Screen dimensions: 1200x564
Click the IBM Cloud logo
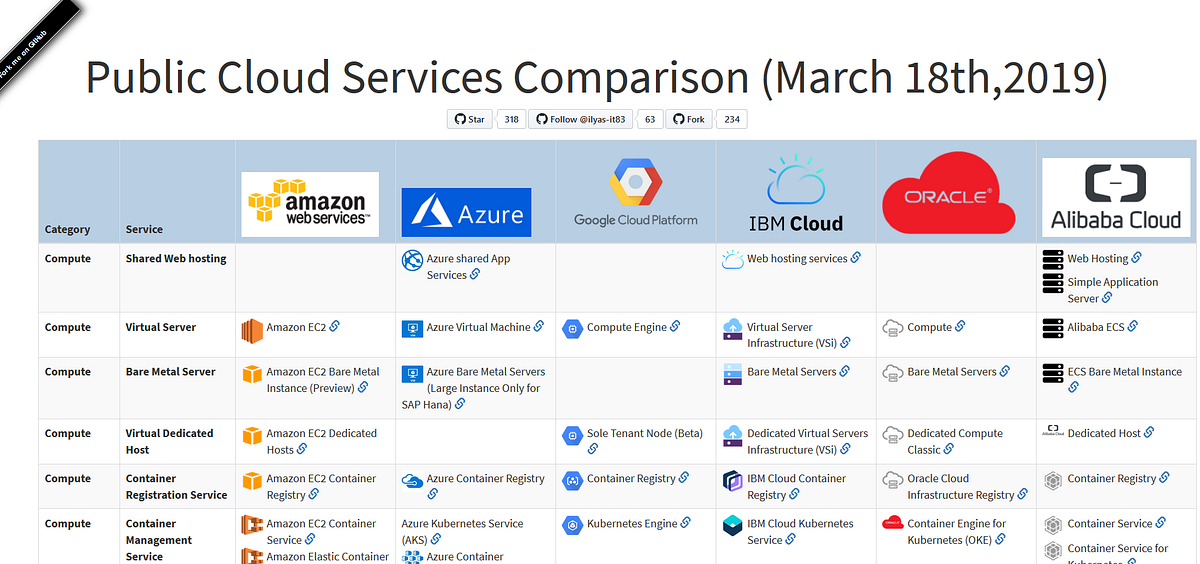click(796, 194)
